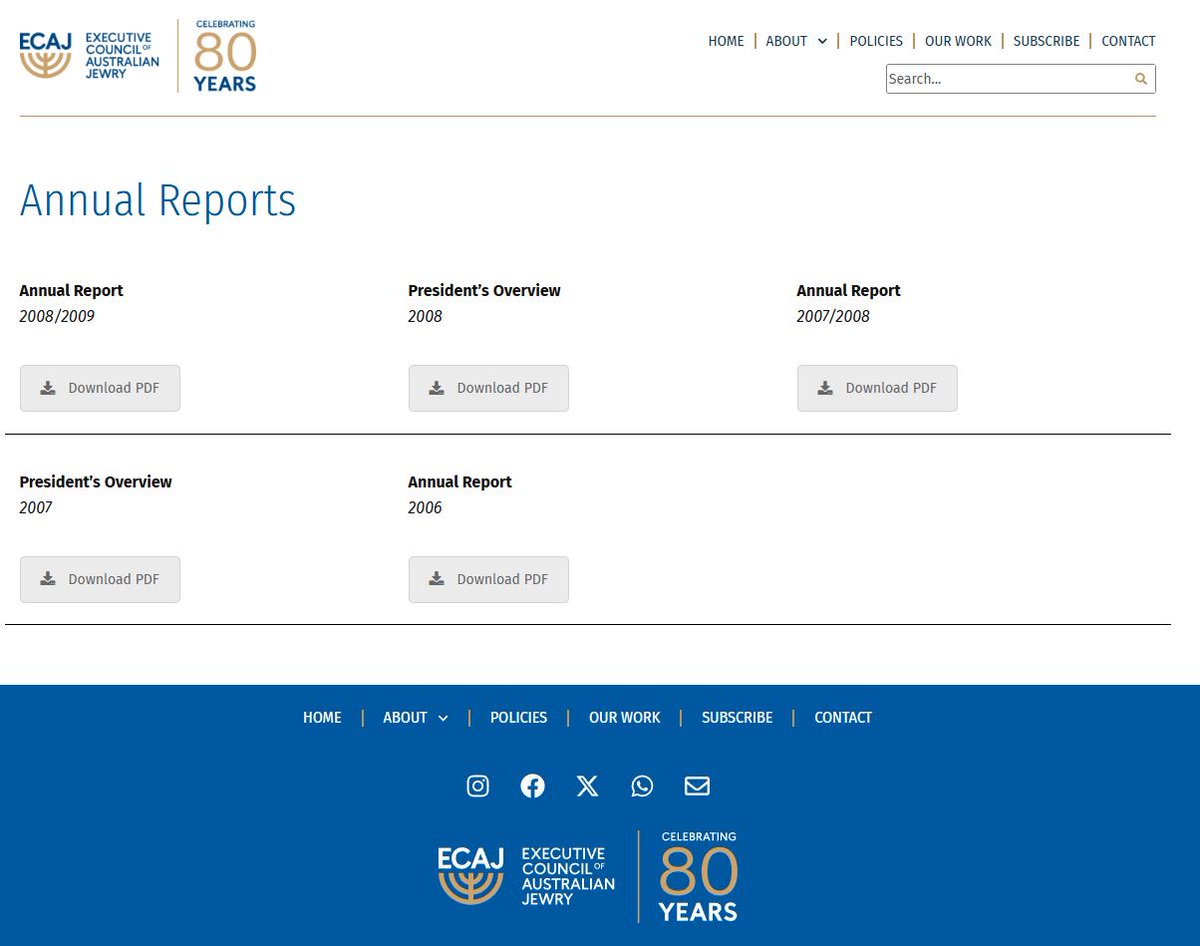Expand About chevron in footer menu
The width and height of the screenshot is (1200, 946).
tap(443, 718)
